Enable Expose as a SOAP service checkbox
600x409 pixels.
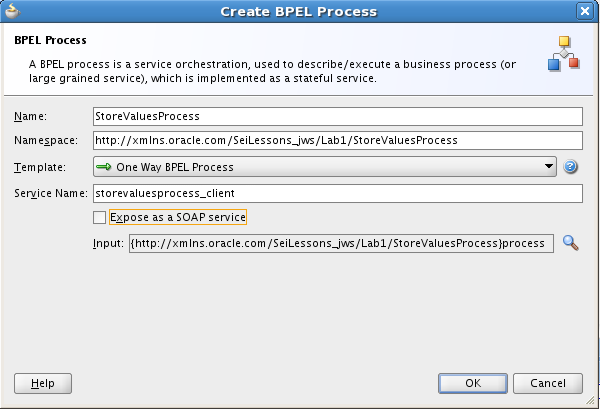pyautogui.click(x=99, y=217)
